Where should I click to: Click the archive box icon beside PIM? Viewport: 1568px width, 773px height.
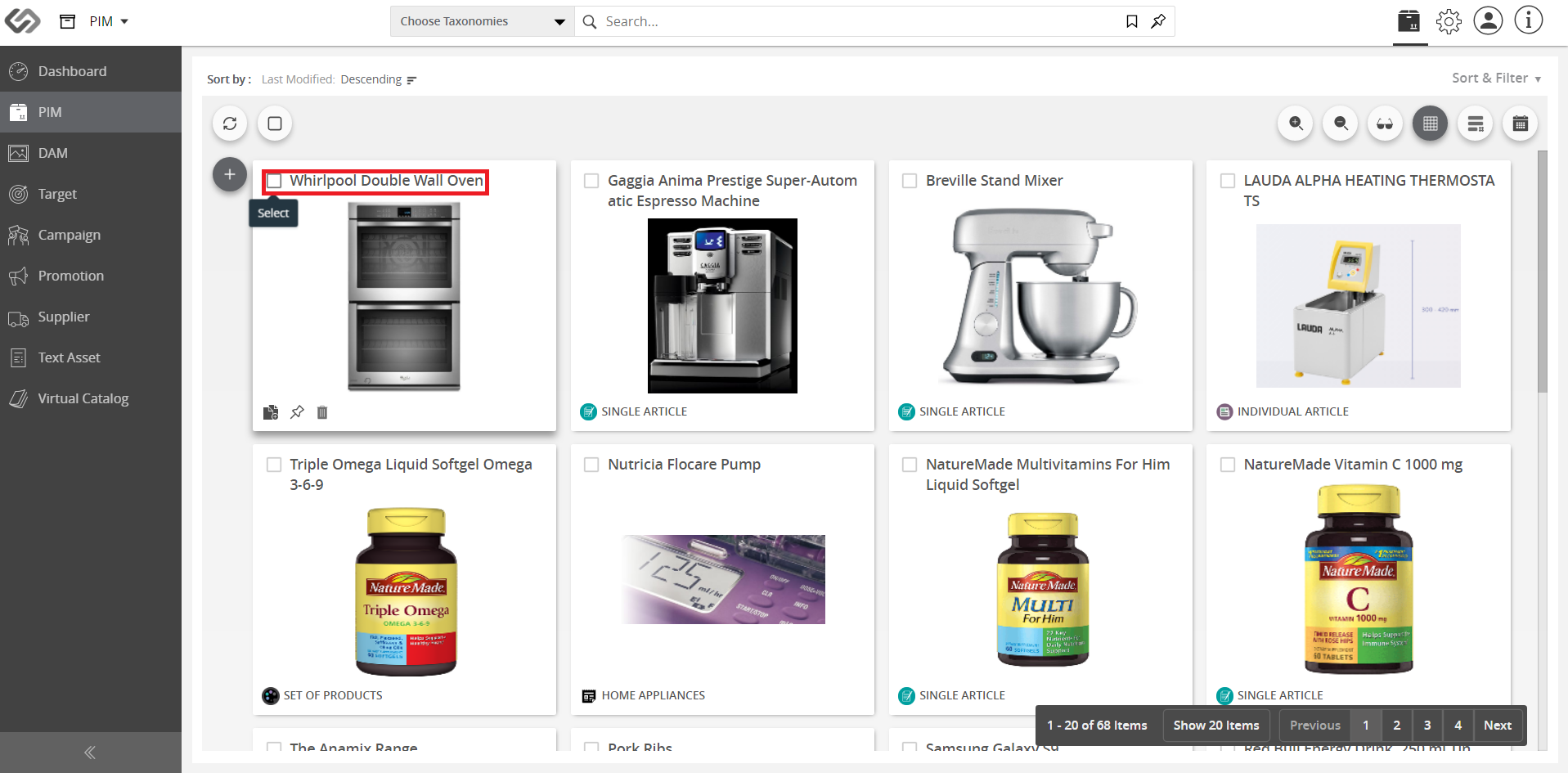(x=68, y=21)
